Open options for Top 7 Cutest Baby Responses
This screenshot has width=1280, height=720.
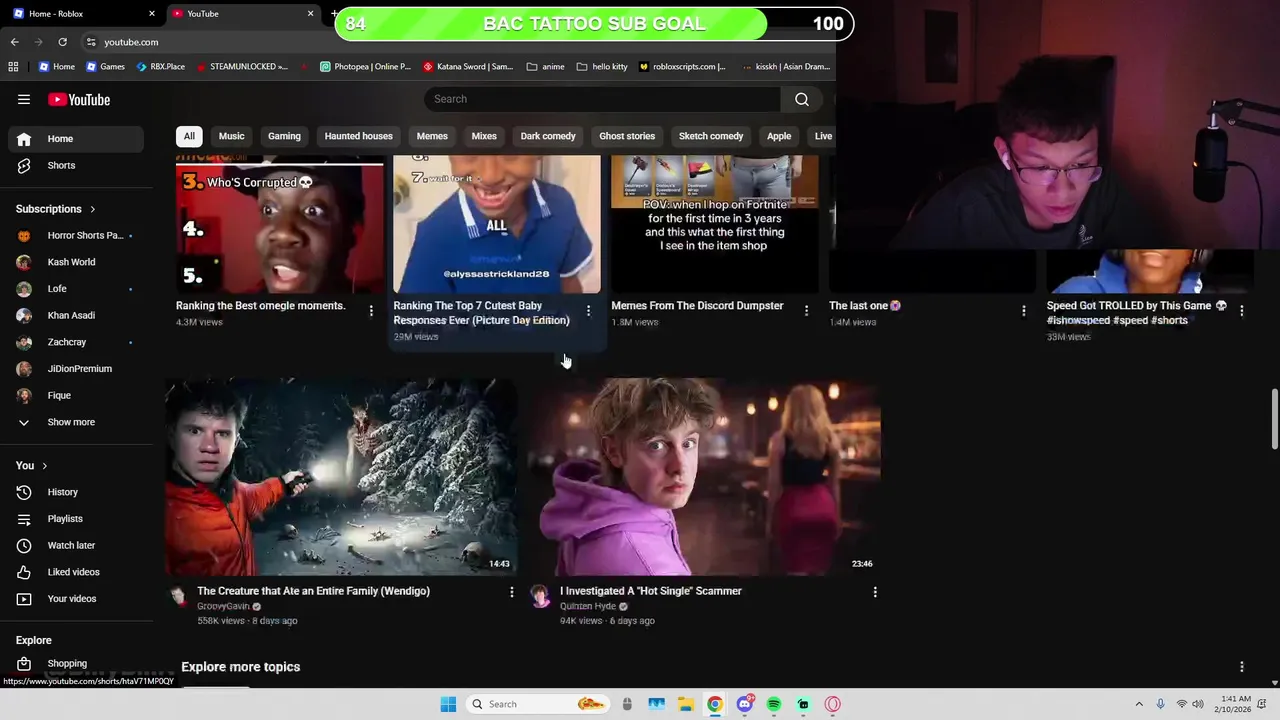(x=588, y=311)
